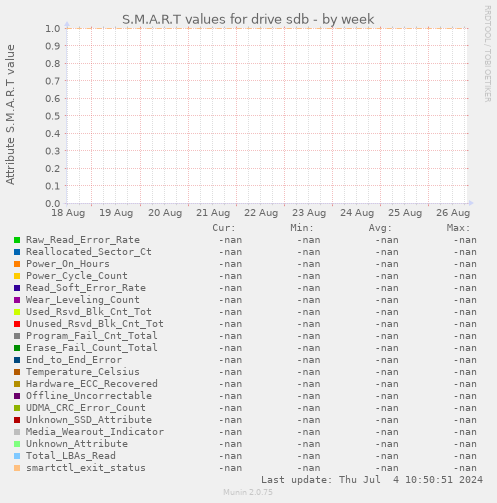Click the Avg: column header
497x503 pixels.
[380, 228]
